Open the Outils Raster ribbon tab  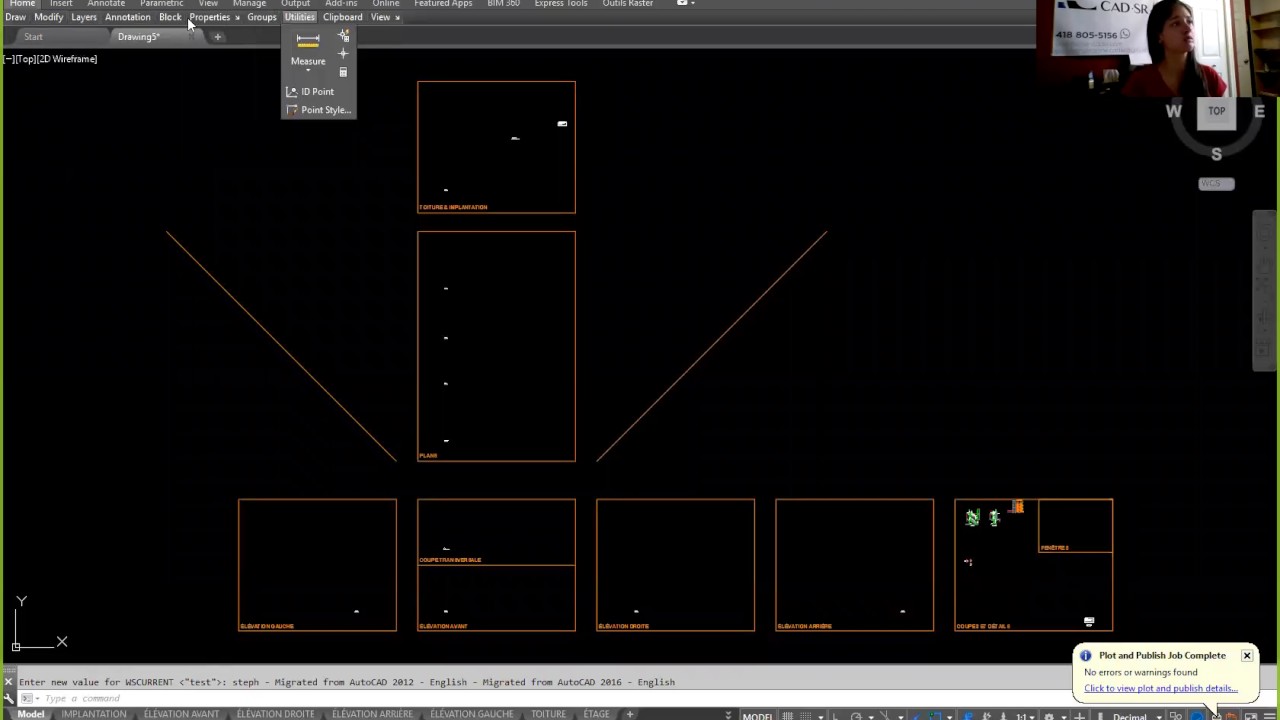click(x=627, y=4)
